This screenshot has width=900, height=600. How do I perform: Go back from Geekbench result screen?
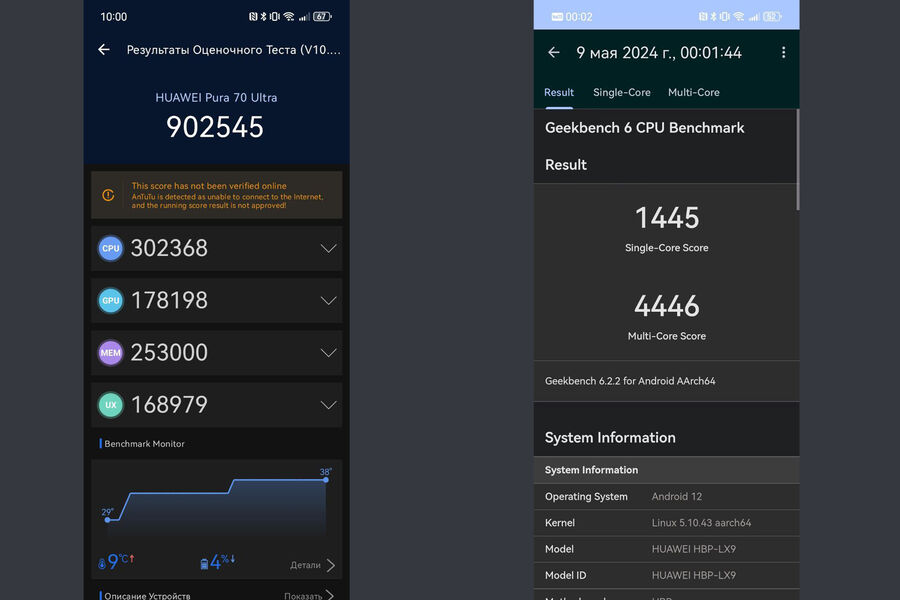tap(553, 53)
